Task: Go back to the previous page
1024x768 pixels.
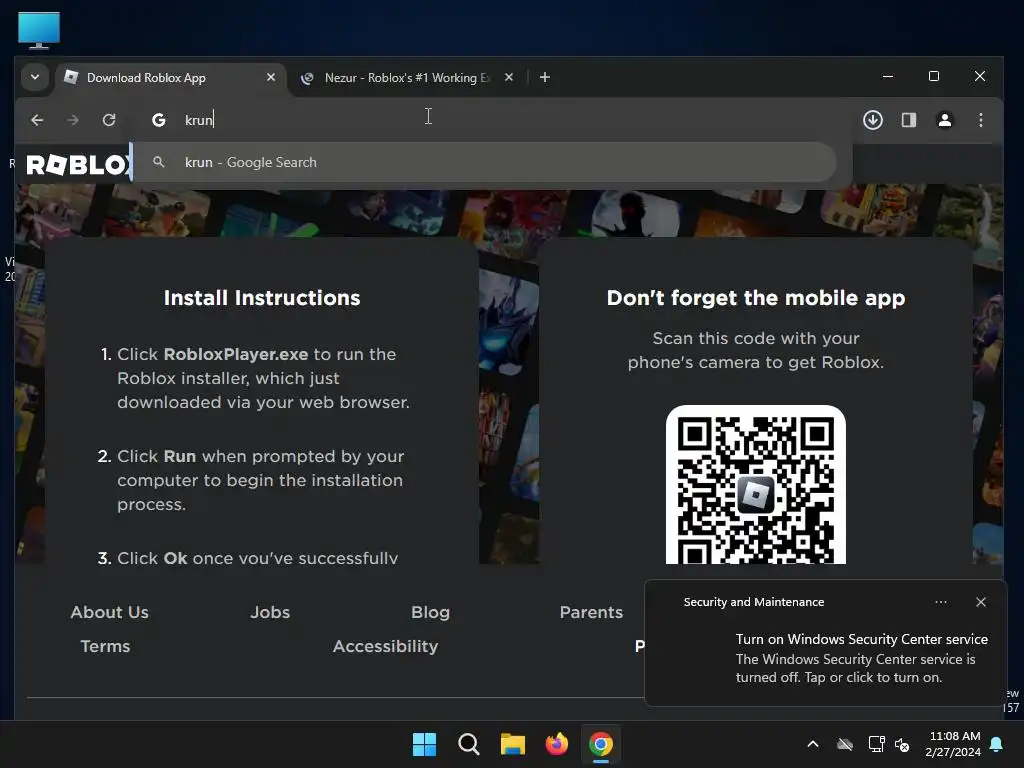Action: tap(37, 120)
